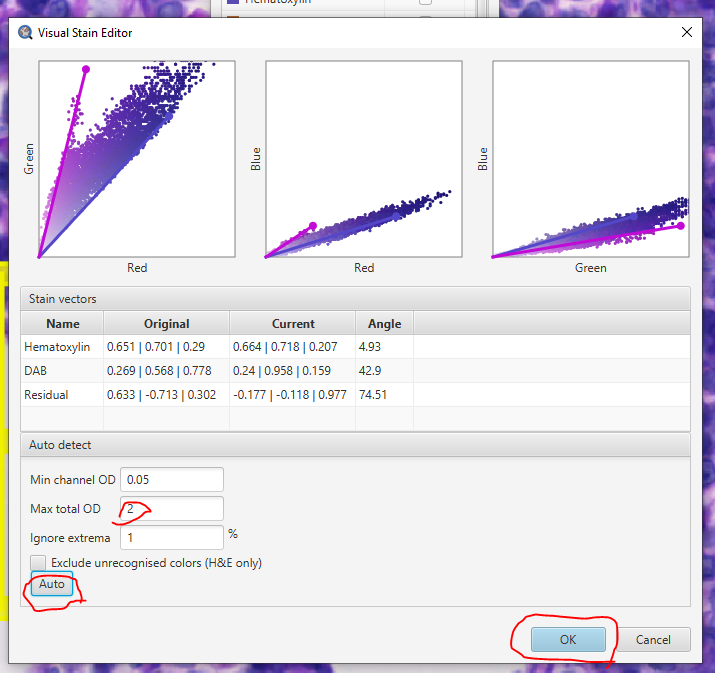Confirm stain changes with OK button
Viewport: 715px width, 673px height.
(568, 640)
